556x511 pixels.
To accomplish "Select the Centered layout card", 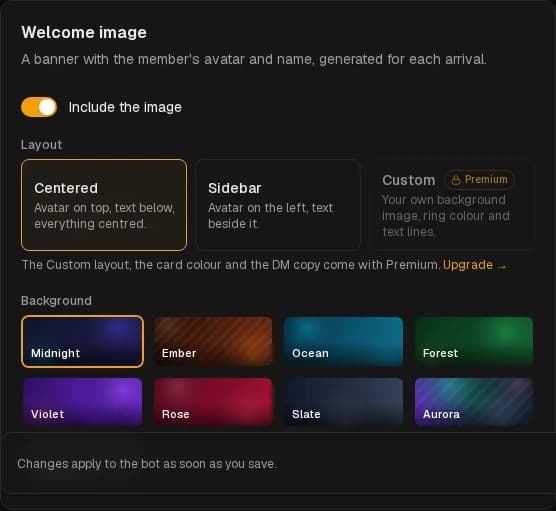I will pyautogui.click(x=104, y=205).
